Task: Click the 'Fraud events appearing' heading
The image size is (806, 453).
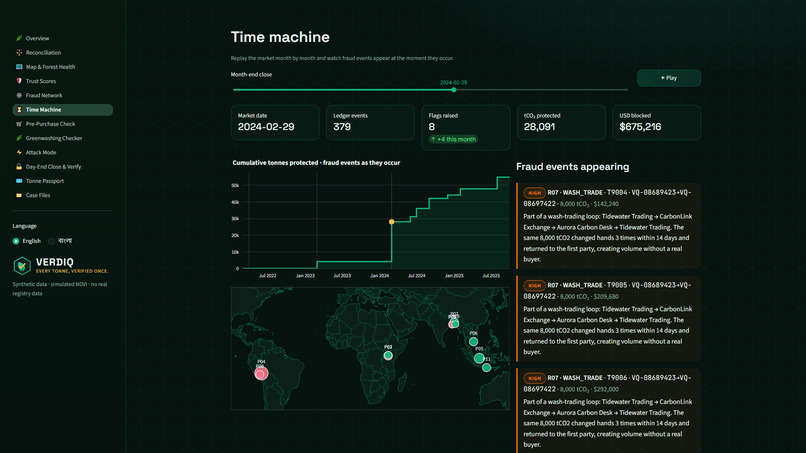Action: [573, 167]
